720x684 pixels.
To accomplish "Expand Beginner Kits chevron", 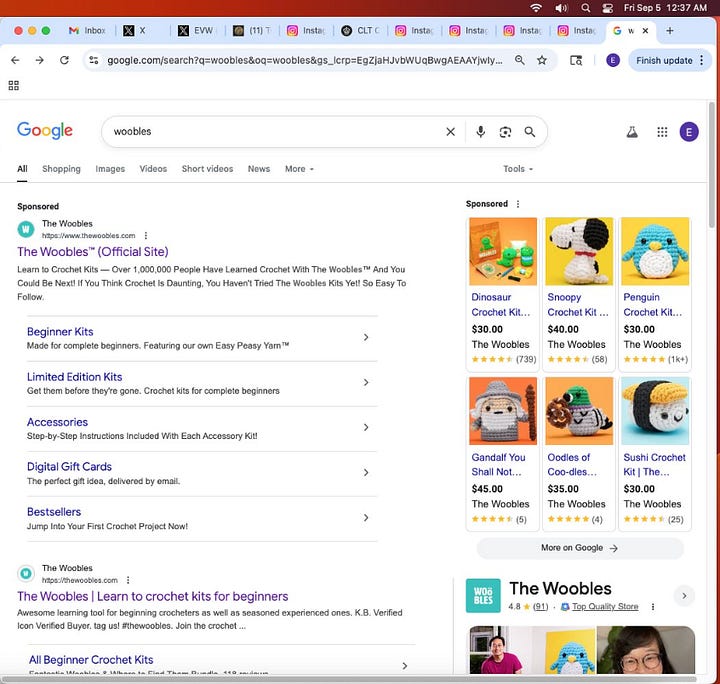I will (x=366, y=337).
